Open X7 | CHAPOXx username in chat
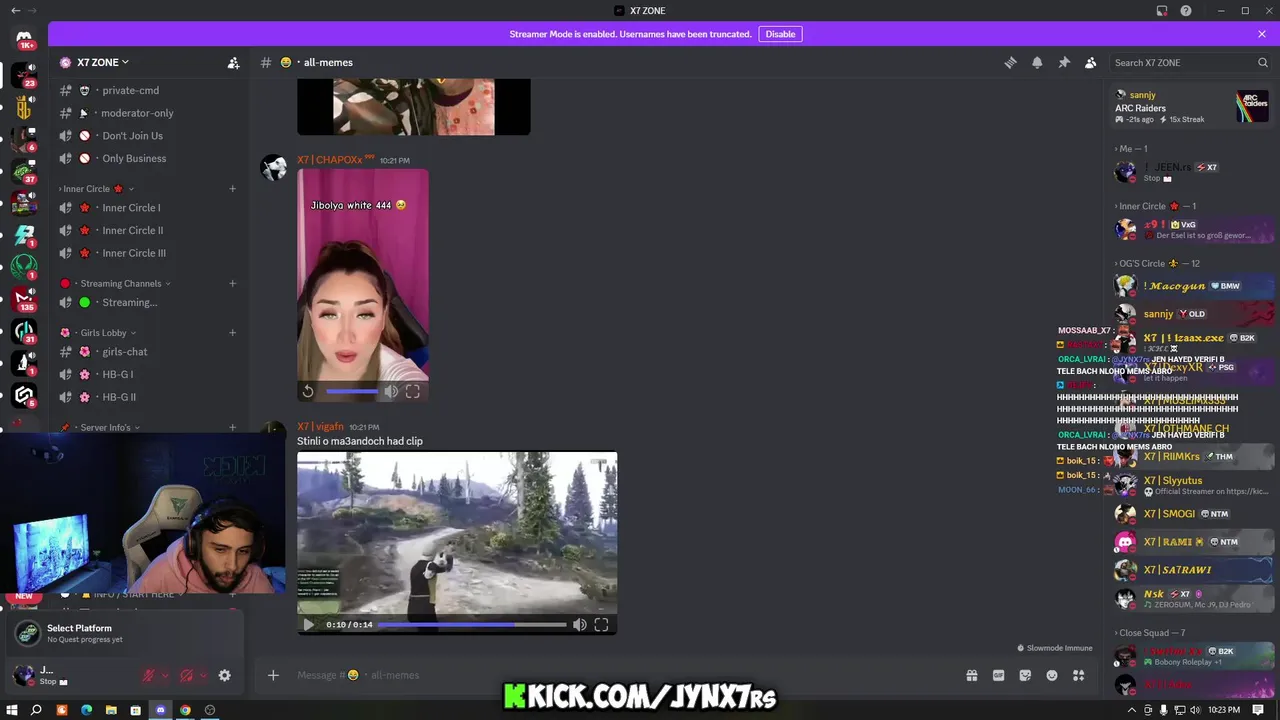 pos(335,160)
